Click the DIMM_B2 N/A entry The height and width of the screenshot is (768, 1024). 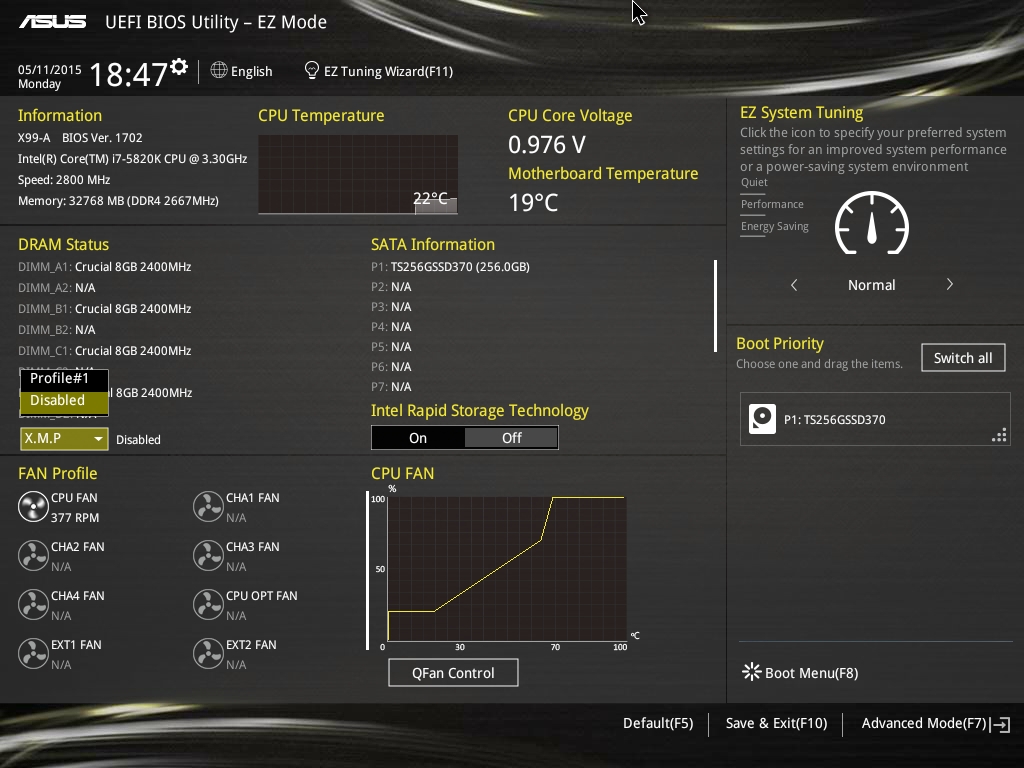pos(57,330)
